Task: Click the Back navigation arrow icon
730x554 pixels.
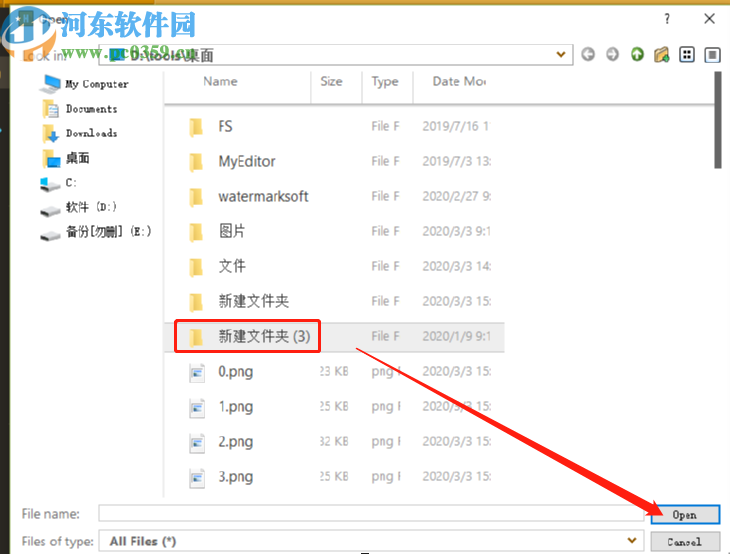Action: pos(588,54)
